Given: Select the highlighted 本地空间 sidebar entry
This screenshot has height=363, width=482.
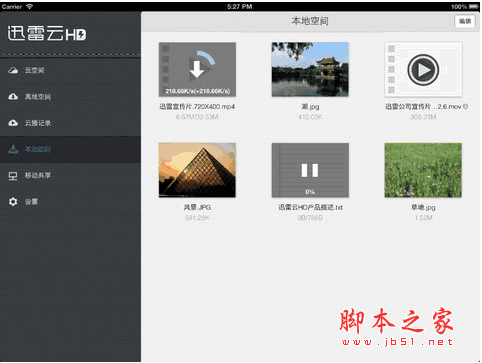Looking at the screenshot, I should click(x=70, y=149).
